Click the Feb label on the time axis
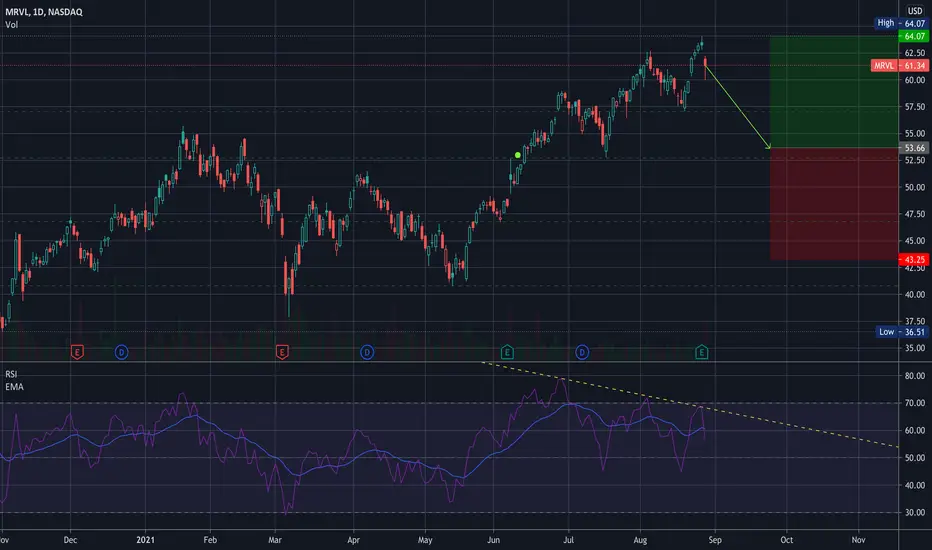The height and width of the screenshot is (550, 932). 210,540
